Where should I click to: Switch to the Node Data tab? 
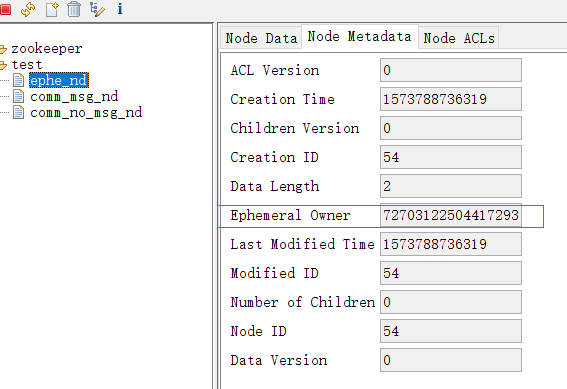click(x=261, y=38)
